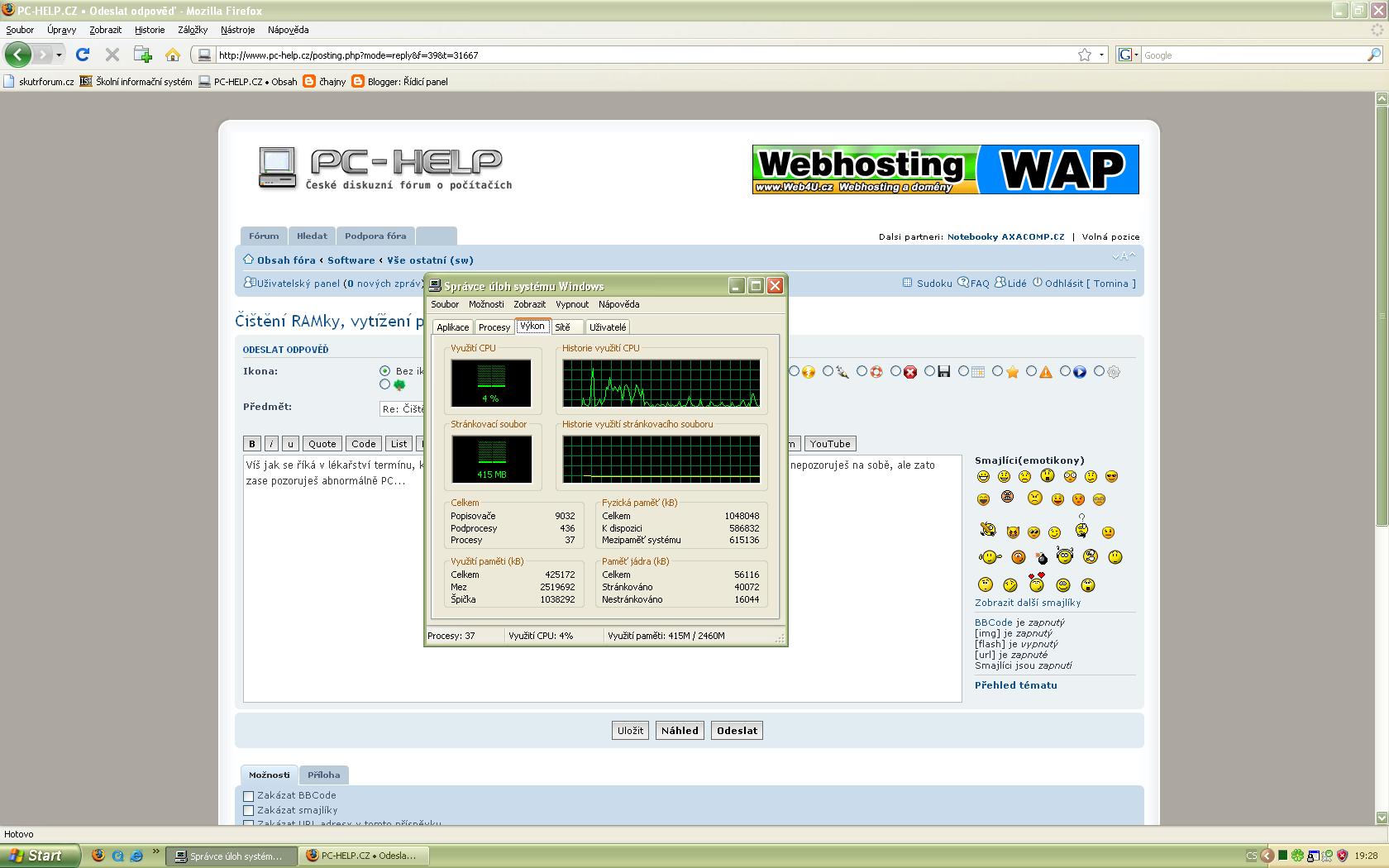The height and width of the screenshot is (868, 1389).
Task: Insert a Quote BBCode tag
Action: (322, 444)
